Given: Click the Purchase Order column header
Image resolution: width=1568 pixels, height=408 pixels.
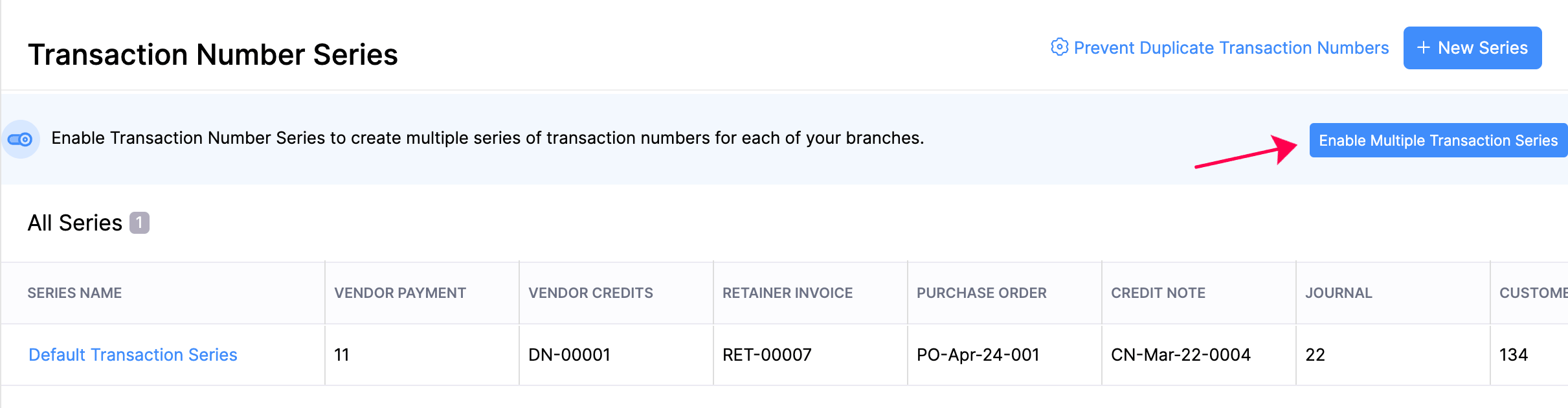Looking at the screenshot, I should 981,293.
